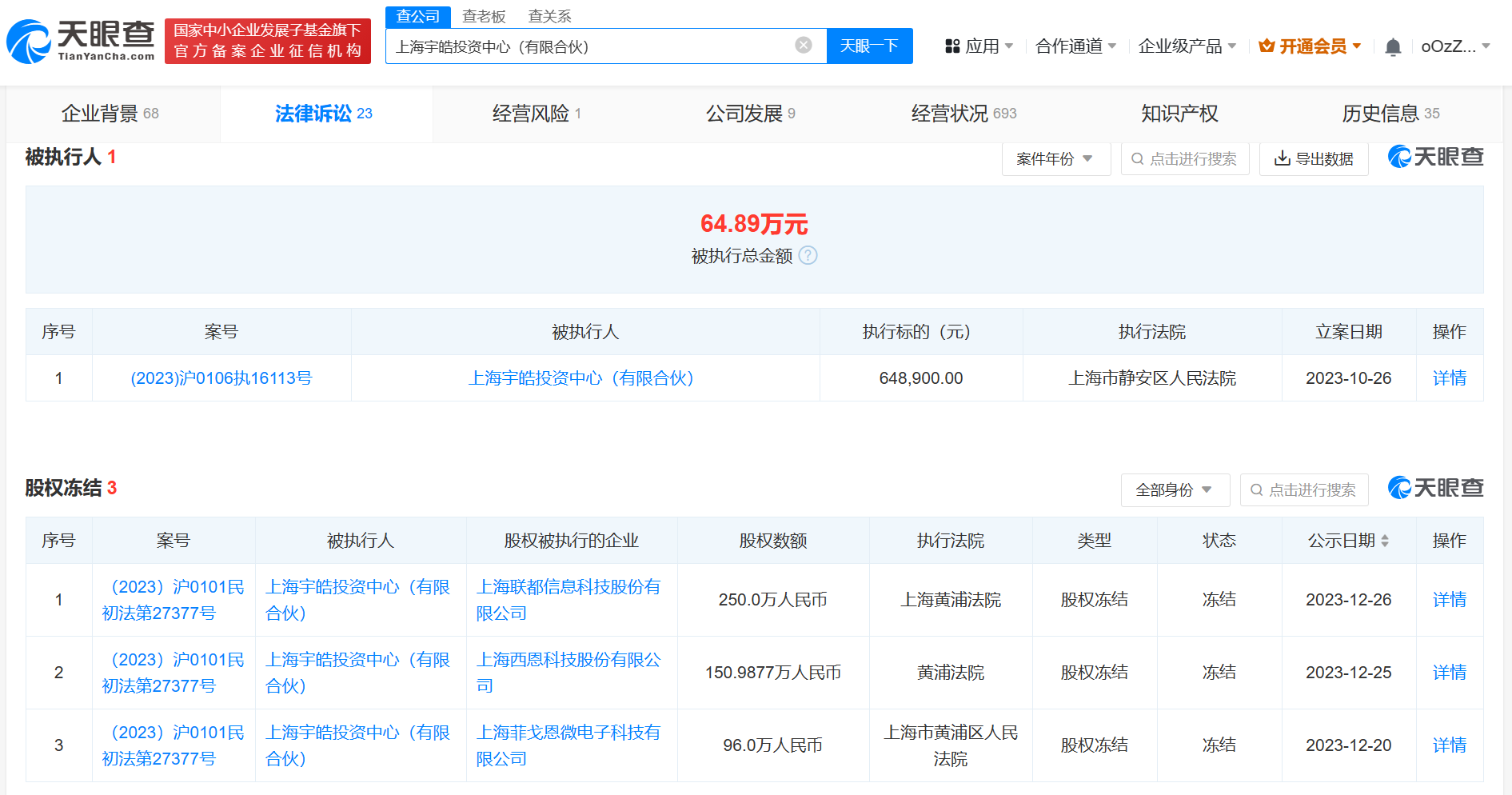Open case number link in 股权冻结 row 3
1512x795 pixels.
point(174,745)
